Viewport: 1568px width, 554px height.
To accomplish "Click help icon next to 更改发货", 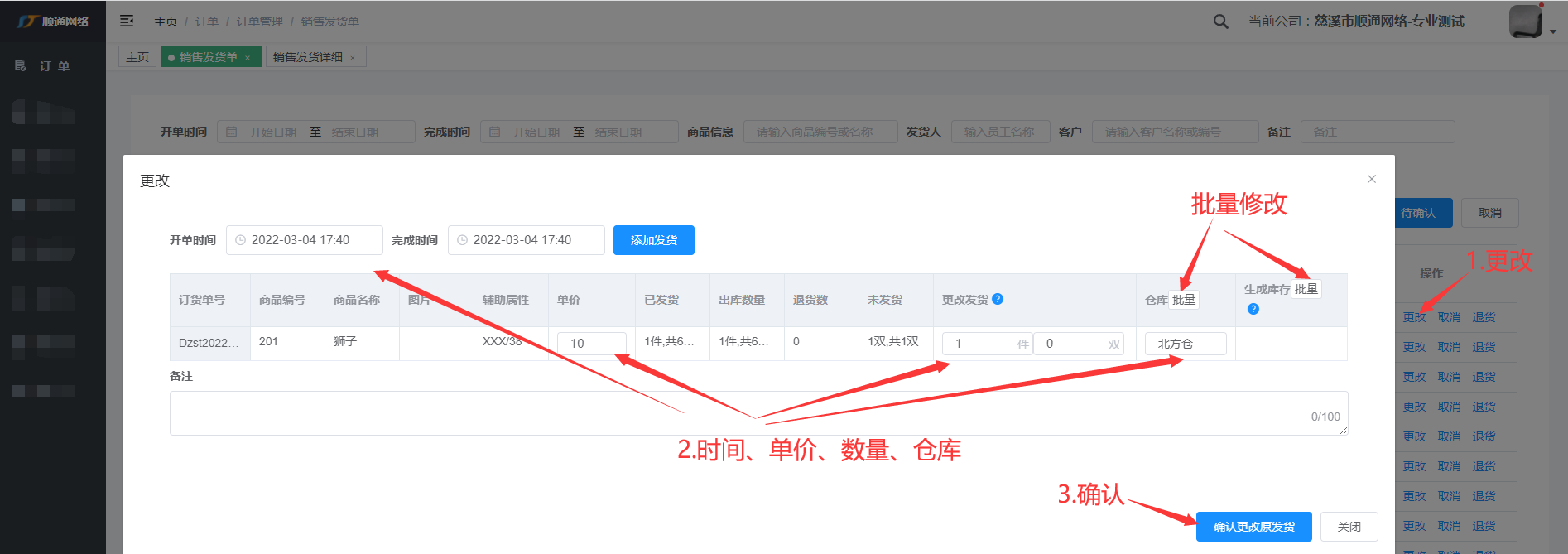I will 998,299.
